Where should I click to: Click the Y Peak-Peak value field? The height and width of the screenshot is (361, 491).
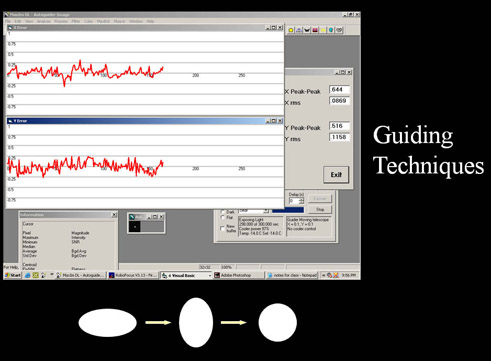[x=339, y=126]
